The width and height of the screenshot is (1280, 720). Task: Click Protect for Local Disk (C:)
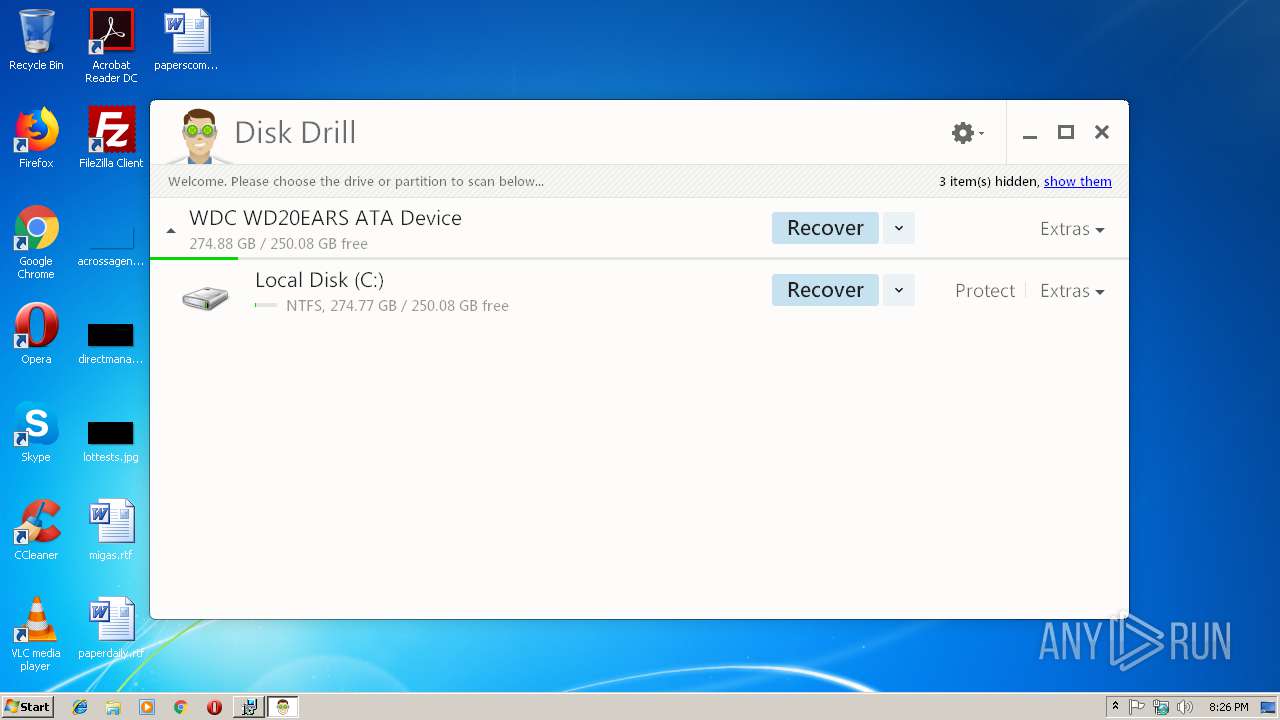(x=984, y=291)
